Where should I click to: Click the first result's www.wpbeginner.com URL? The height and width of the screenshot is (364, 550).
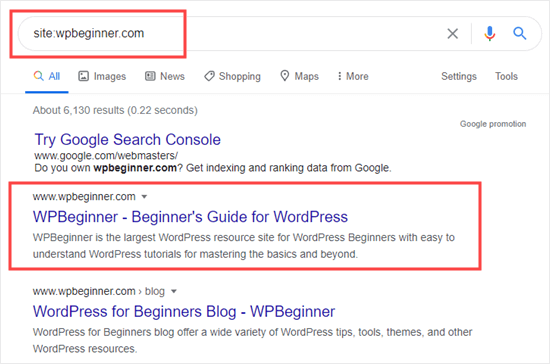click(84, 196)
